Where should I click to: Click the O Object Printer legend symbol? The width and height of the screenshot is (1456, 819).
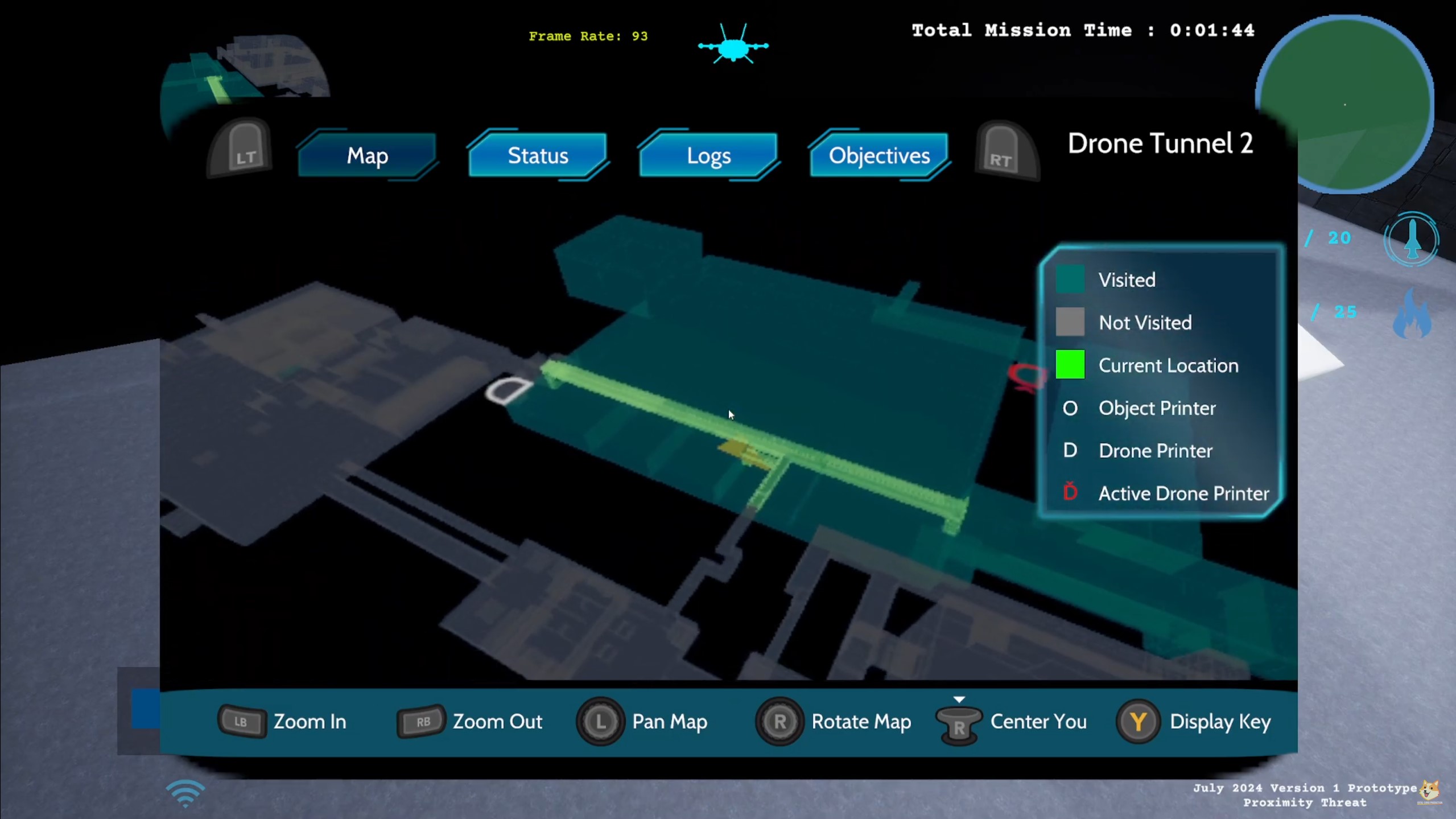coord(1070,408)
